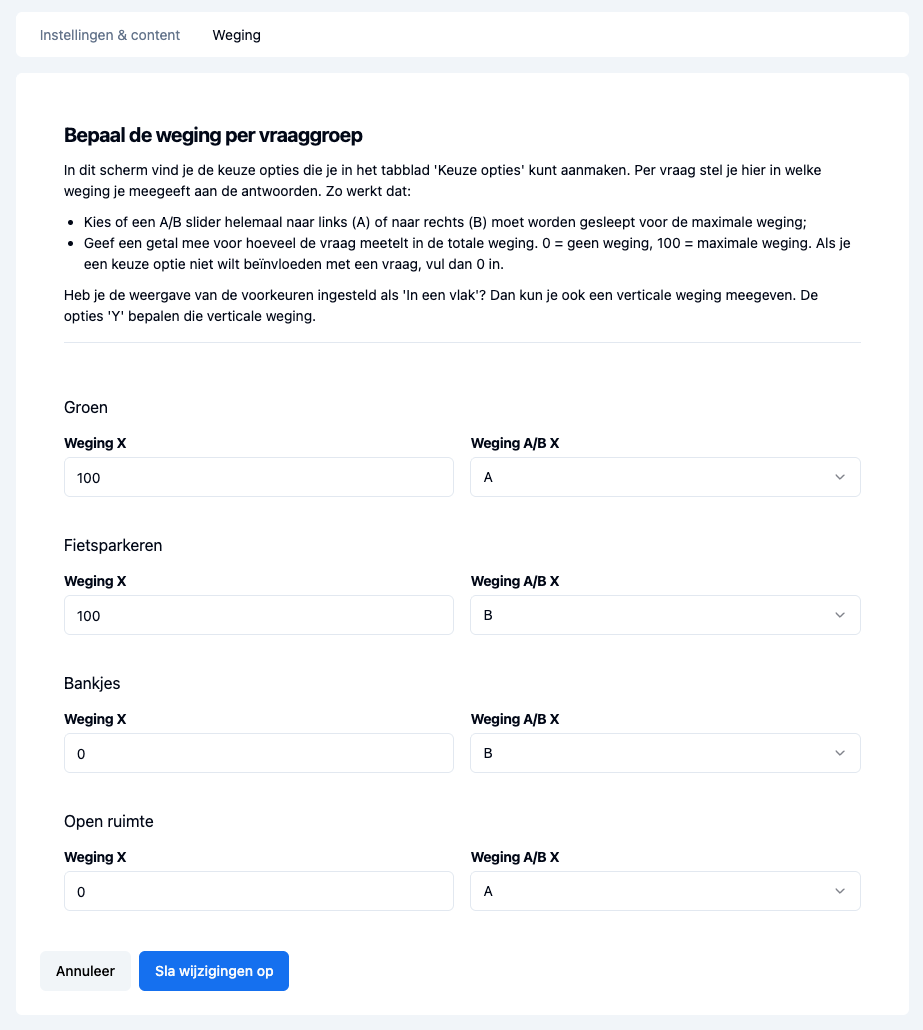Screen dimensions: 923x1030
Task: Expand Open ruimte's Weging A/B X select box
Action: point(665,892)
